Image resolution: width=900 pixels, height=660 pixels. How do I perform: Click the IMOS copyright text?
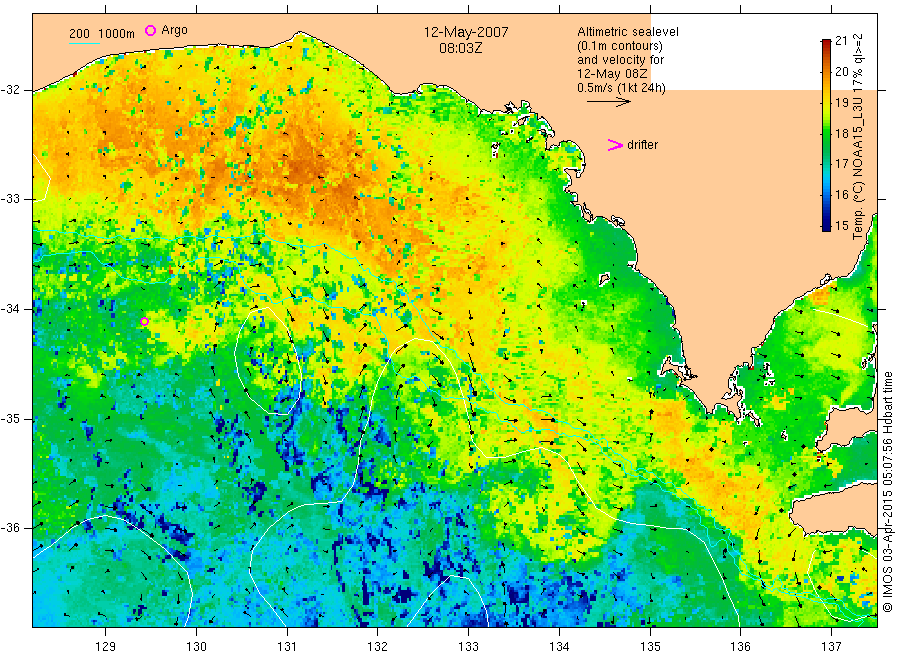pyautogui.click(x=887, y=491)
